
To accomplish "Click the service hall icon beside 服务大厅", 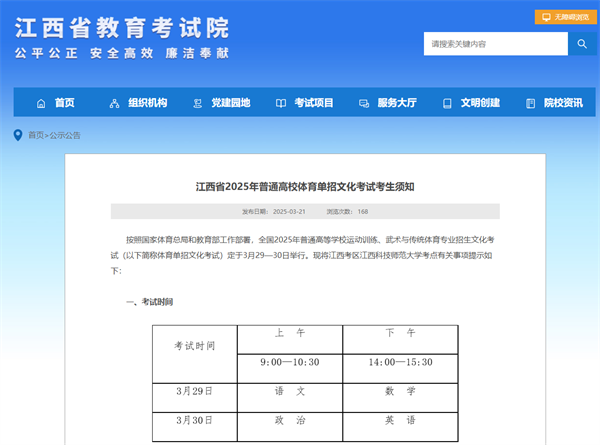I will click(x=364, y=103).
